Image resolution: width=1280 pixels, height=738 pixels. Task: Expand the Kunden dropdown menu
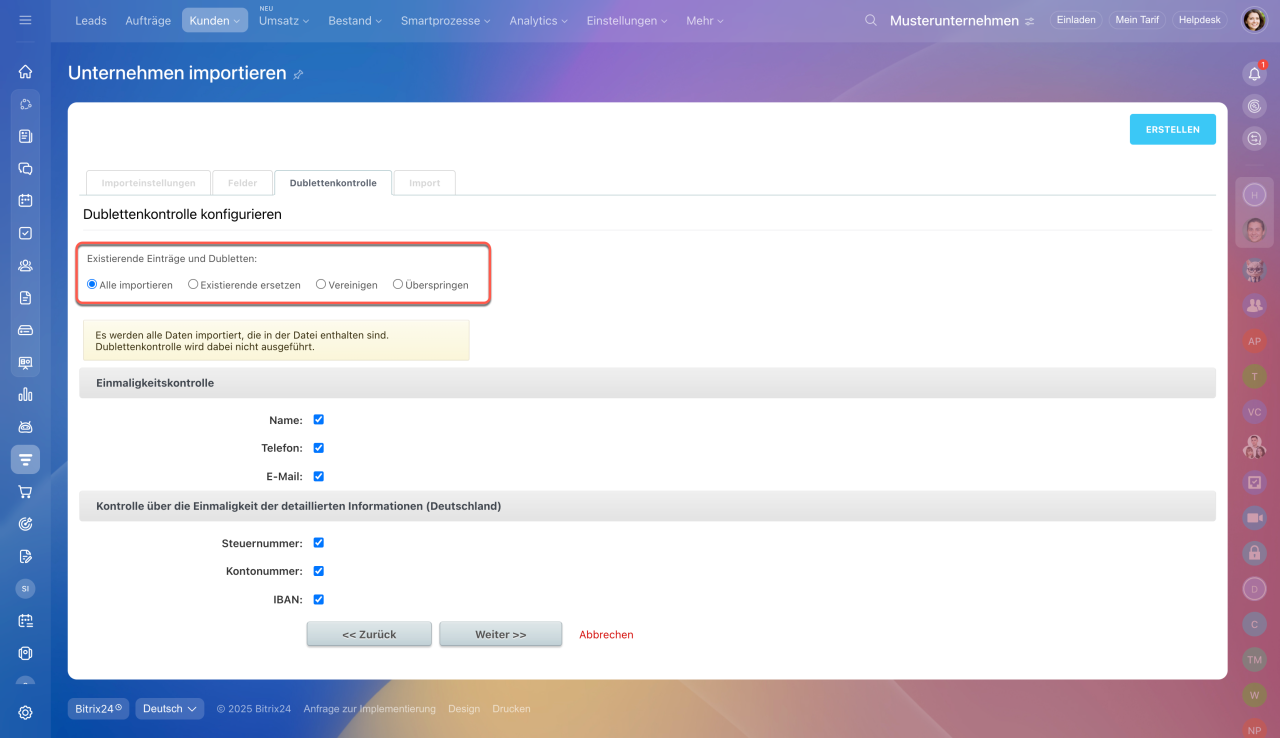pos(215,20)
